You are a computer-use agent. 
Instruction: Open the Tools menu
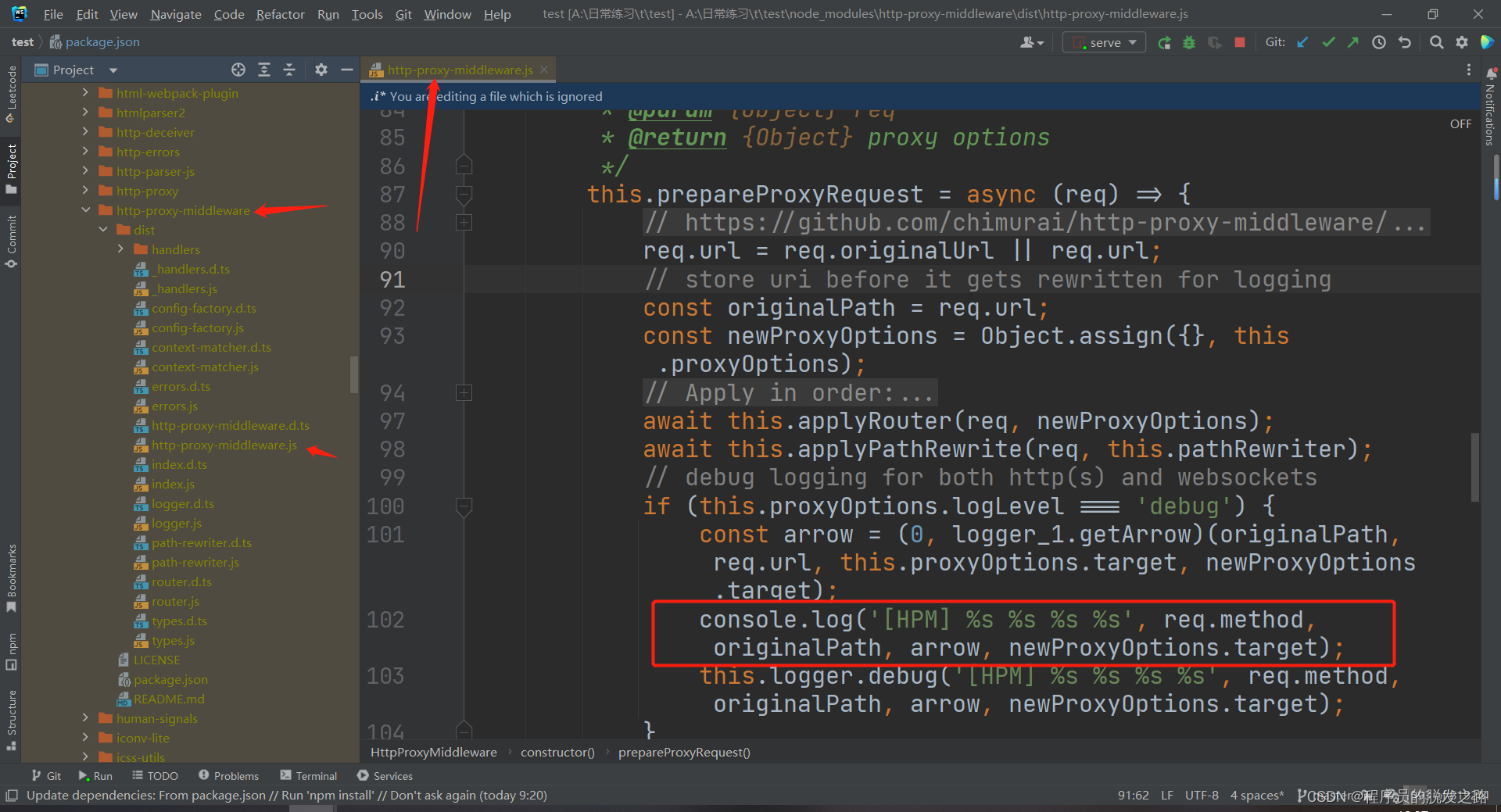(x=367, y=14)
